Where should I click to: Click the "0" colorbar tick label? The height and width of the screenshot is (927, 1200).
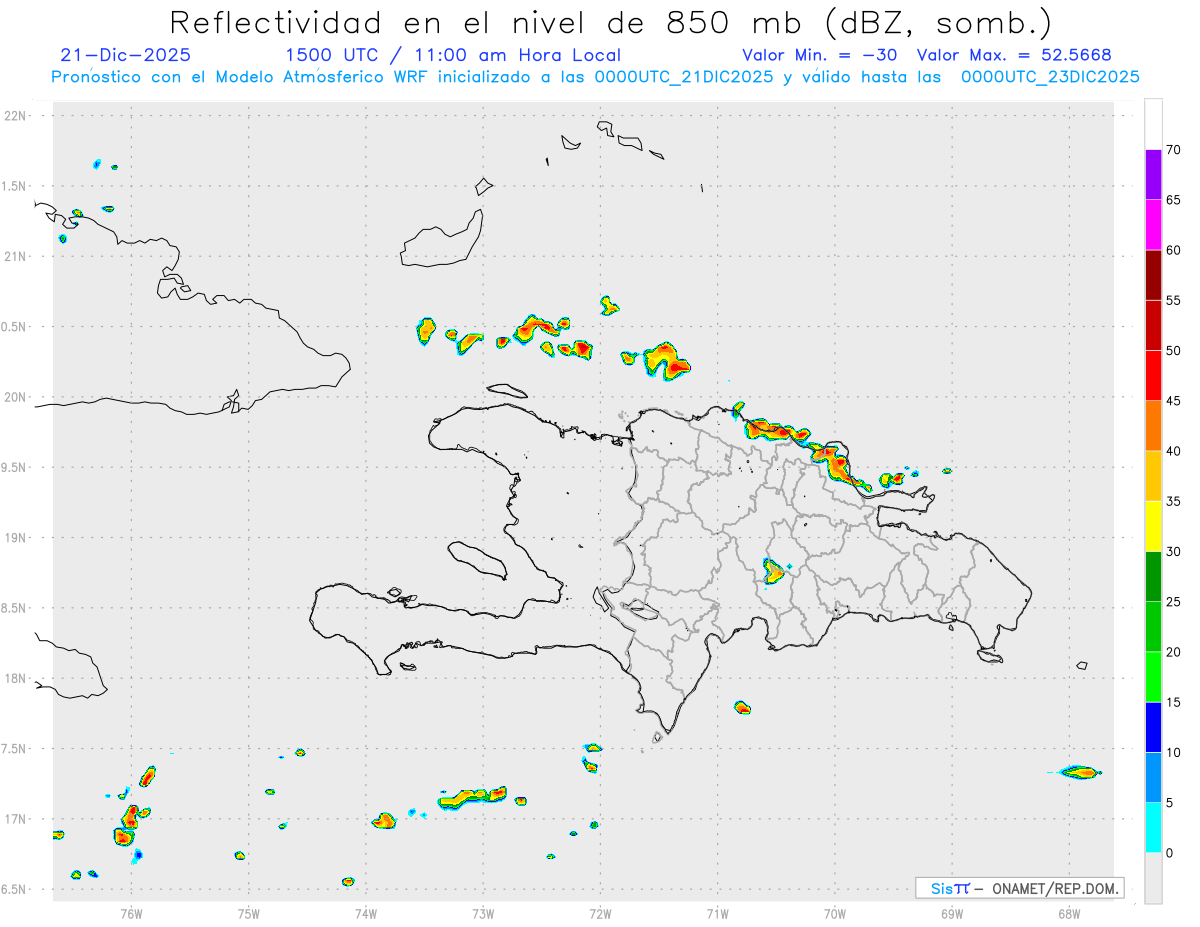click(1170, 853)
